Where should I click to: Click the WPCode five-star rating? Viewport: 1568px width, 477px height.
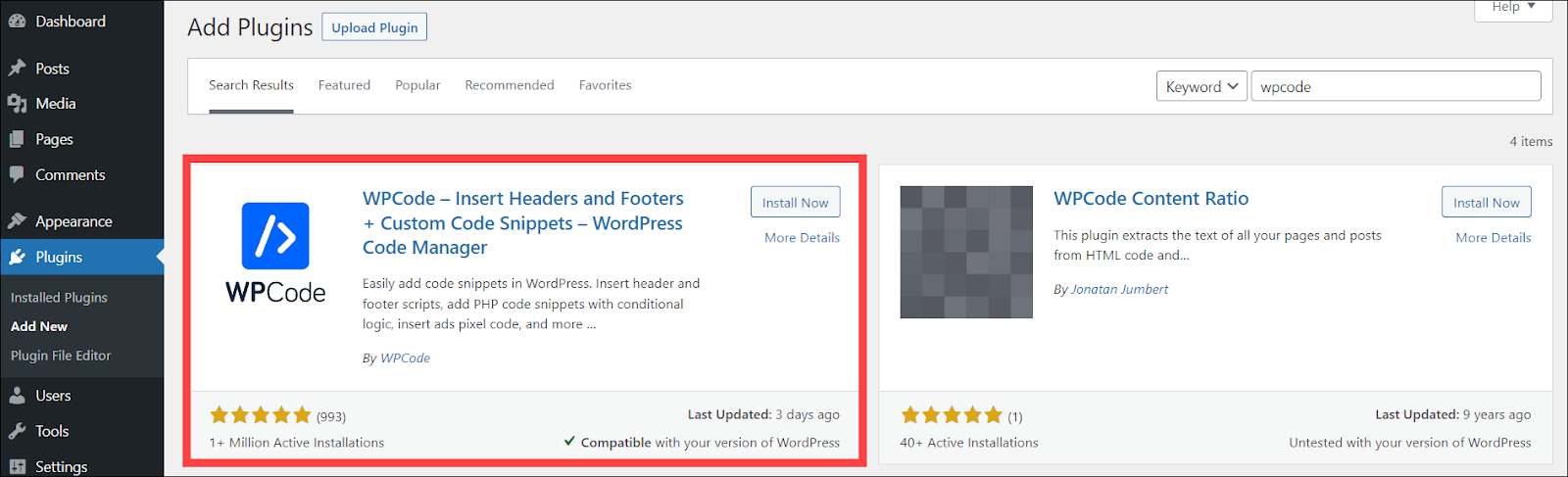click(261, 415)
